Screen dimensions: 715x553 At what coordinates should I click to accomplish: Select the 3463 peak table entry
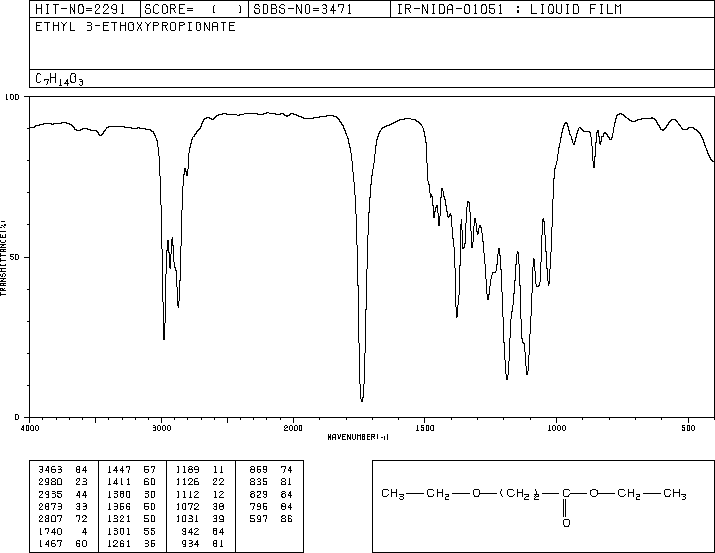click(63, 470)
